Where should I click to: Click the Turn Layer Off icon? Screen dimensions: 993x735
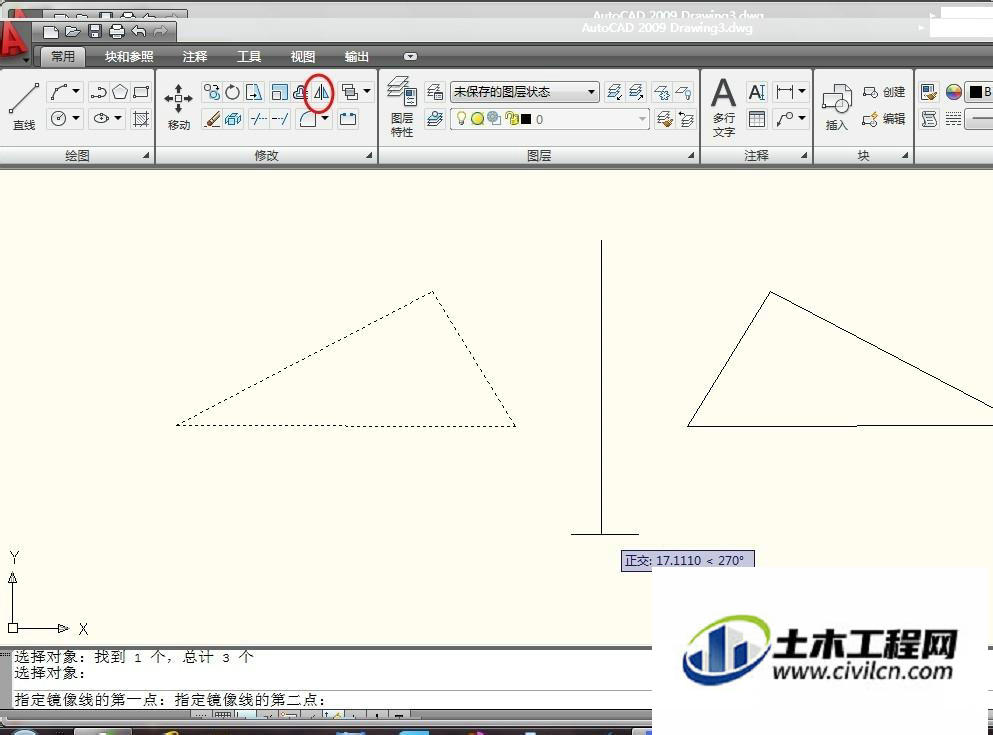click(683, 92)
